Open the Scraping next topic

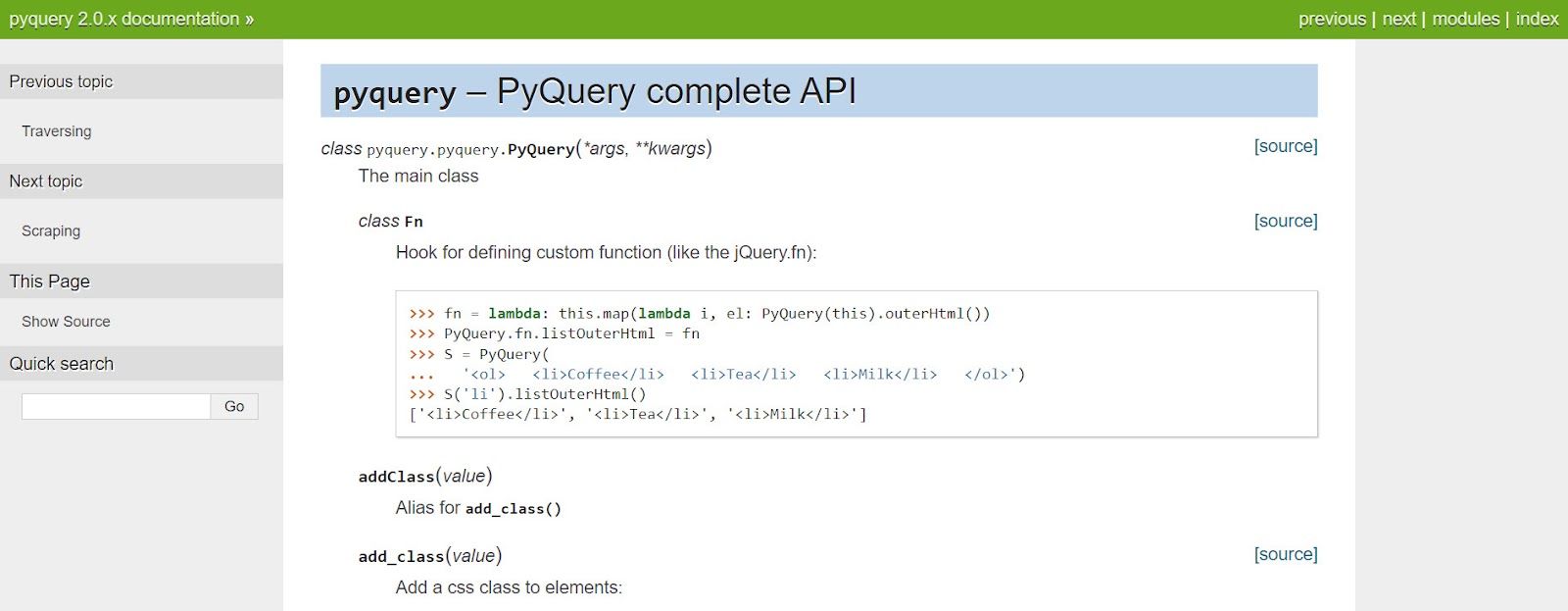pyautogui.click(x=51, y=231)
